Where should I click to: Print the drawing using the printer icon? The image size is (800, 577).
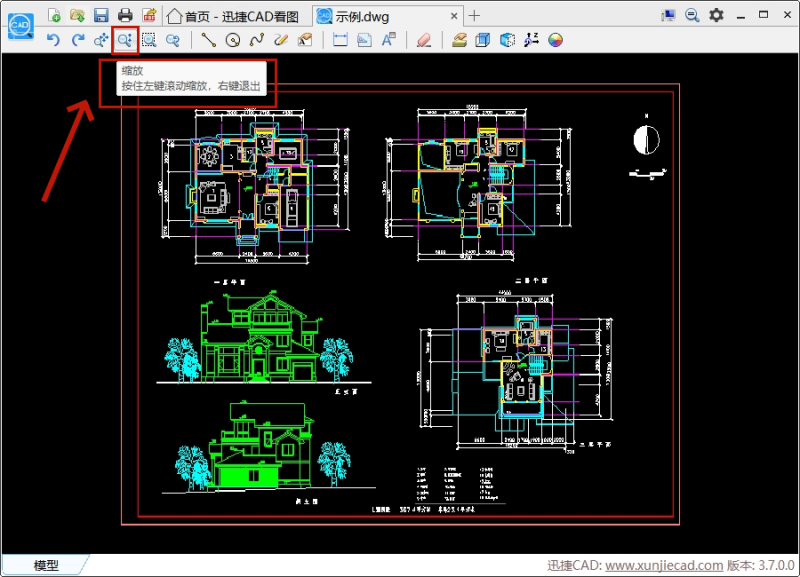(x=125, y=15)
